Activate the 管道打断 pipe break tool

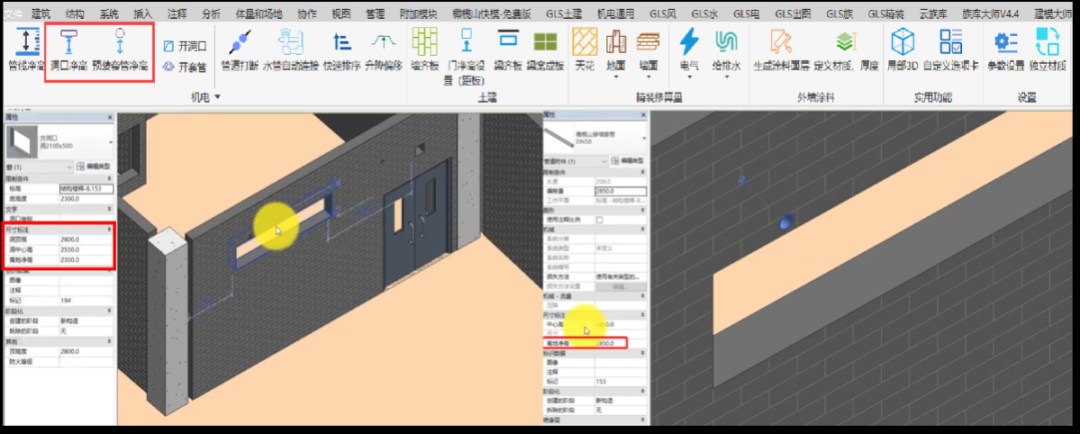coord(238,51)
